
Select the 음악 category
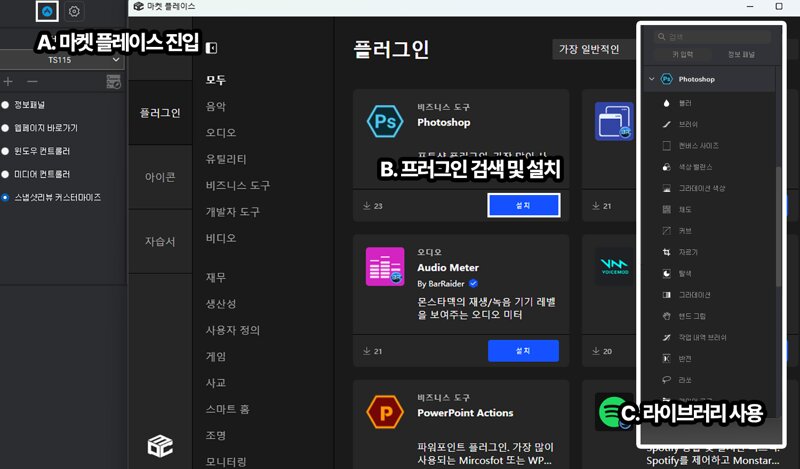click(x=216, y=106)
